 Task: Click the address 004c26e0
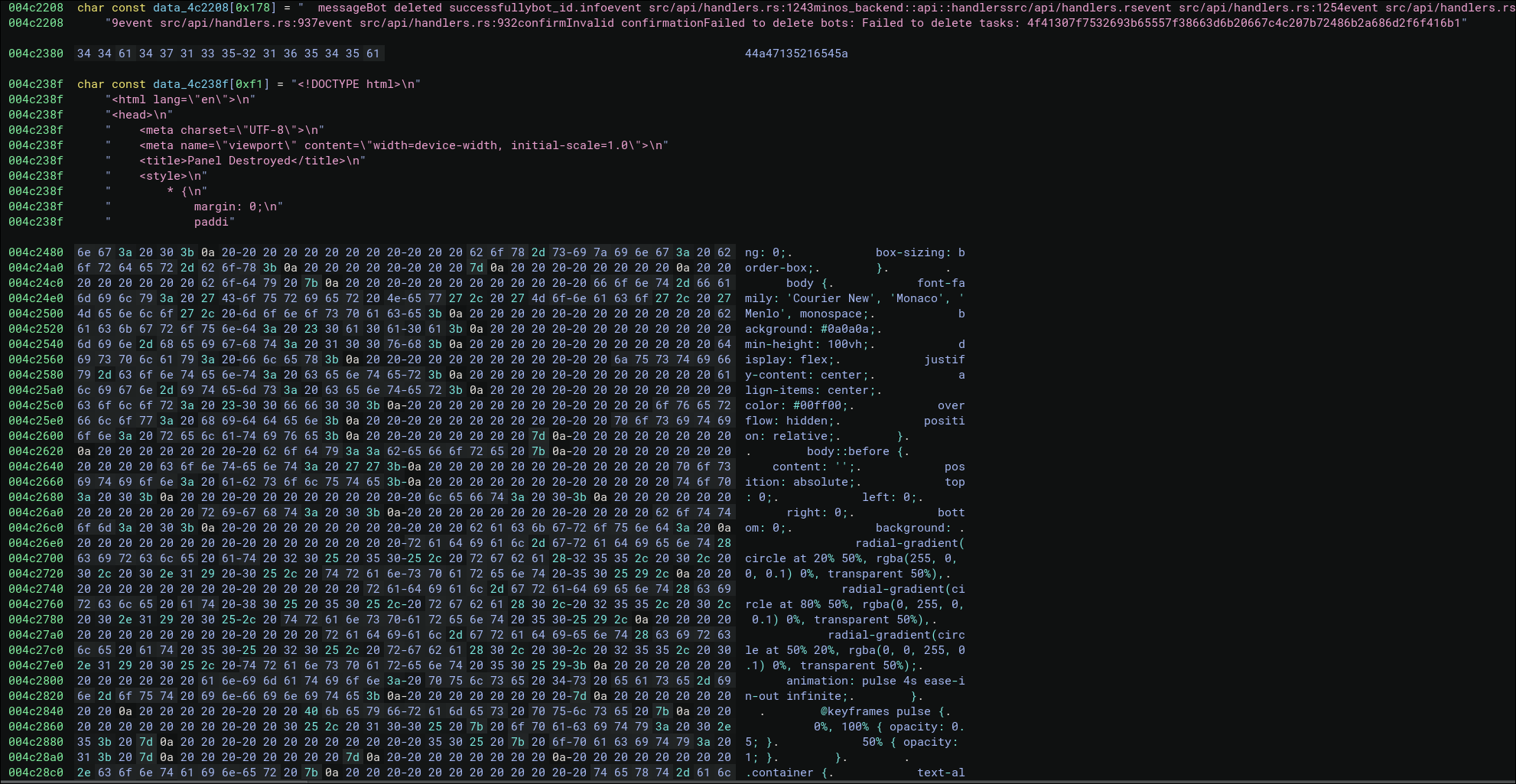click(x=36, y=543)
